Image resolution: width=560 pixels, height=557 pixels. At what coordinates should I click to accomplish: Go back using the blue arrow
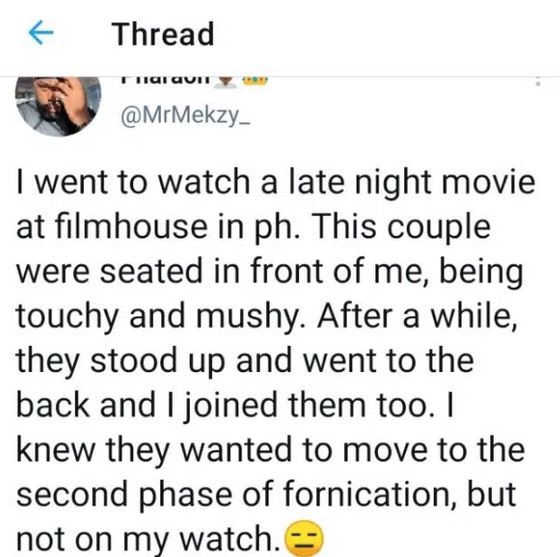[41, 33]
